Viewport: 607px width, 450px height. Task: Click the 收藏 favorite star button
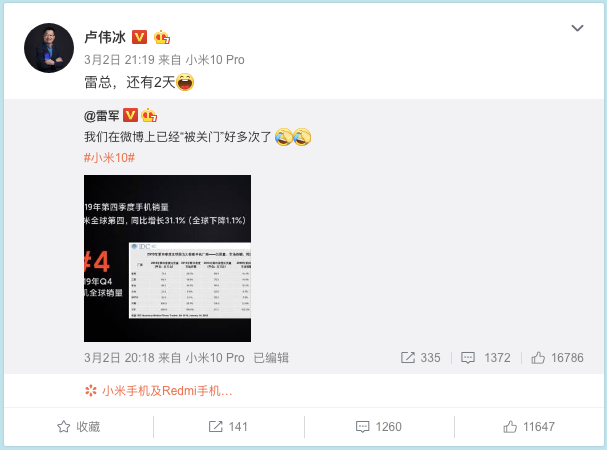coord(79,427)
